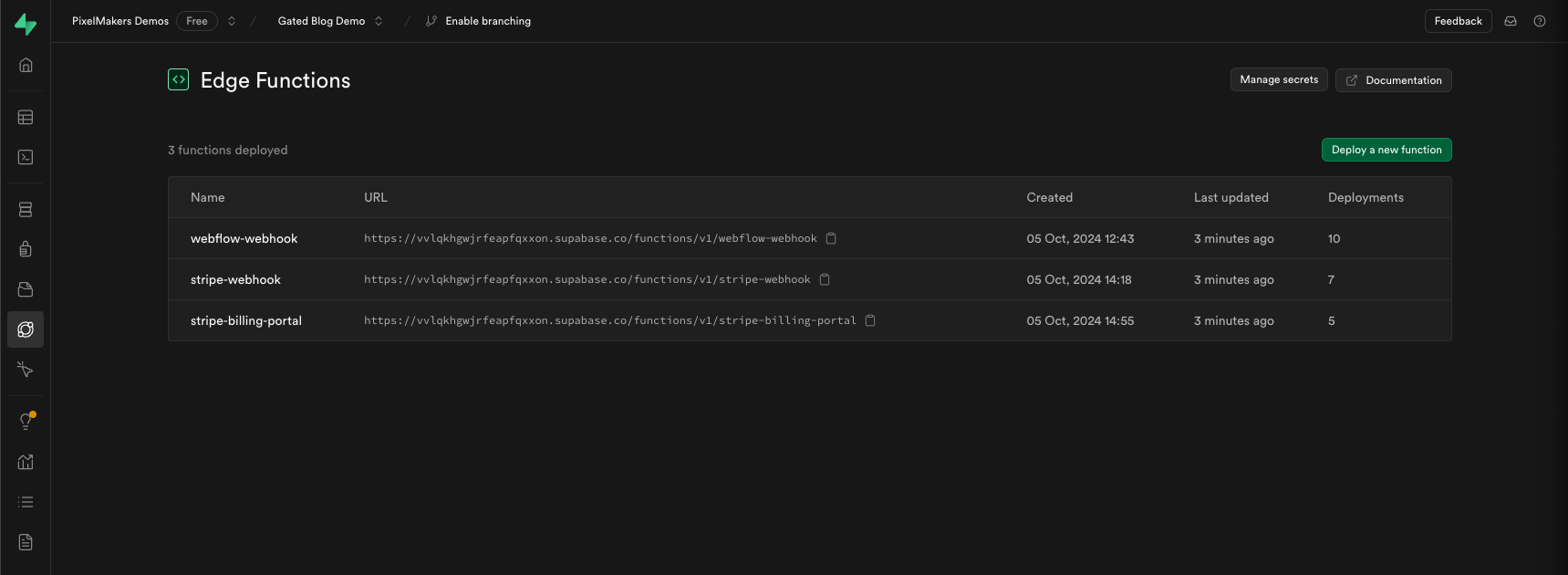Open the Storage sidebar icon

click(x=26, y=289)
